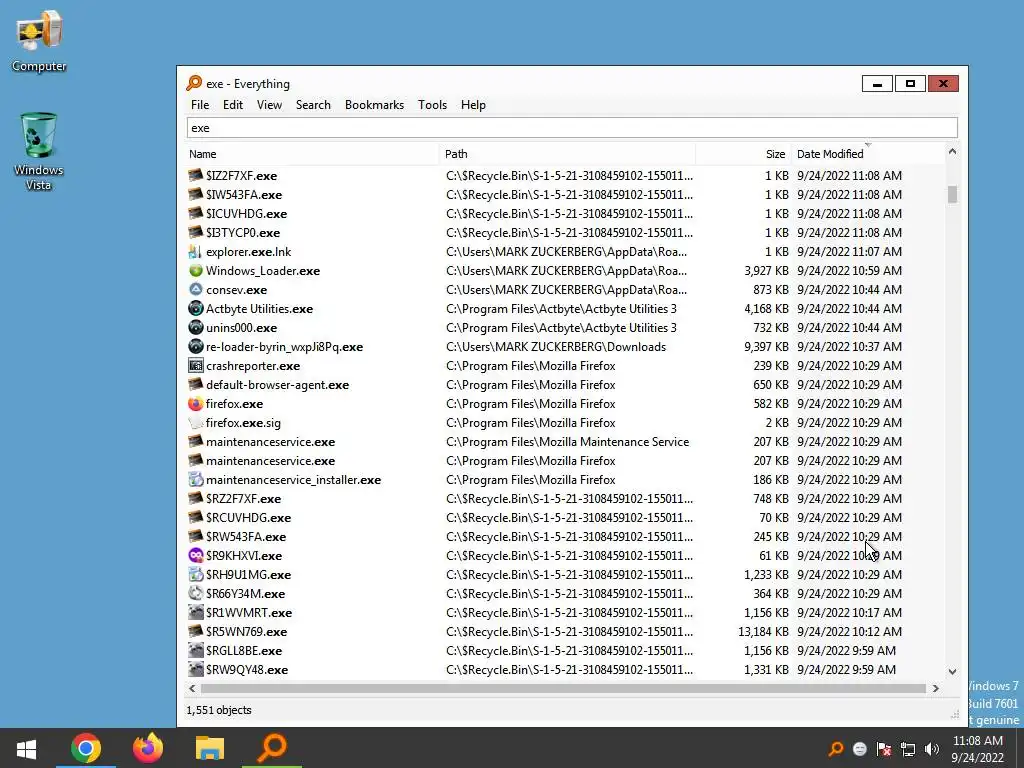
Task: Select the $ICUVHDG.exe row name
Action: coord(246,214)
